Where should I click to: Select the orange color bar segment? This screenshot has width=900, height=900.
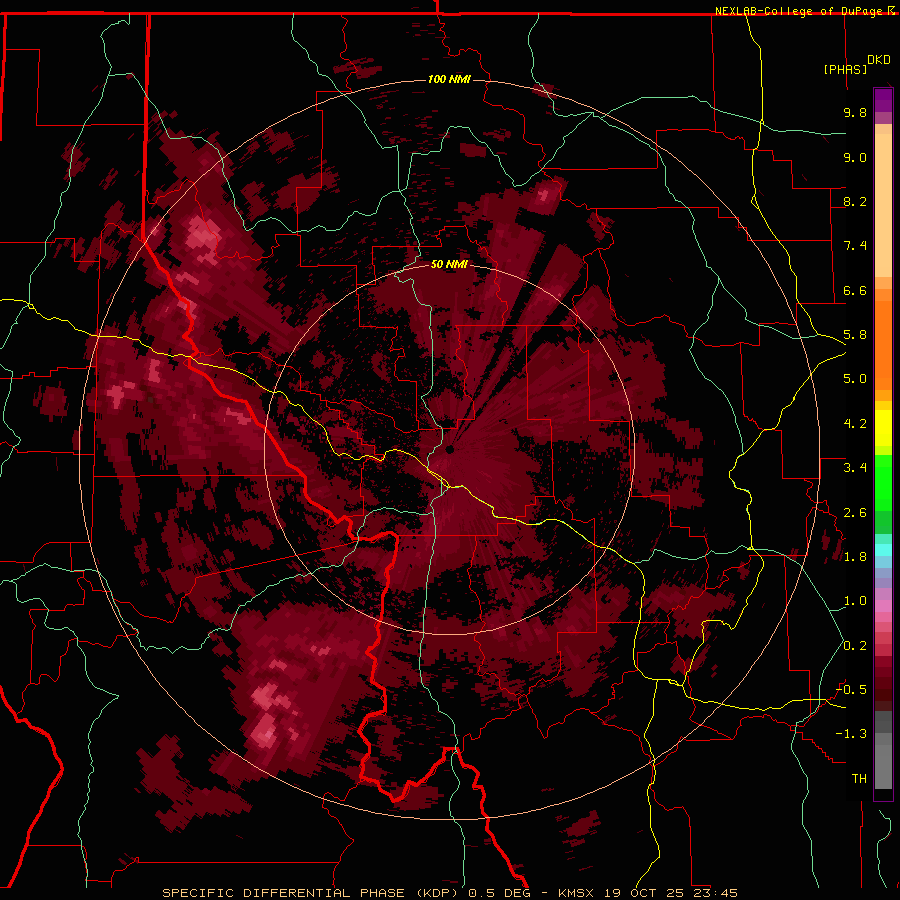883,344
